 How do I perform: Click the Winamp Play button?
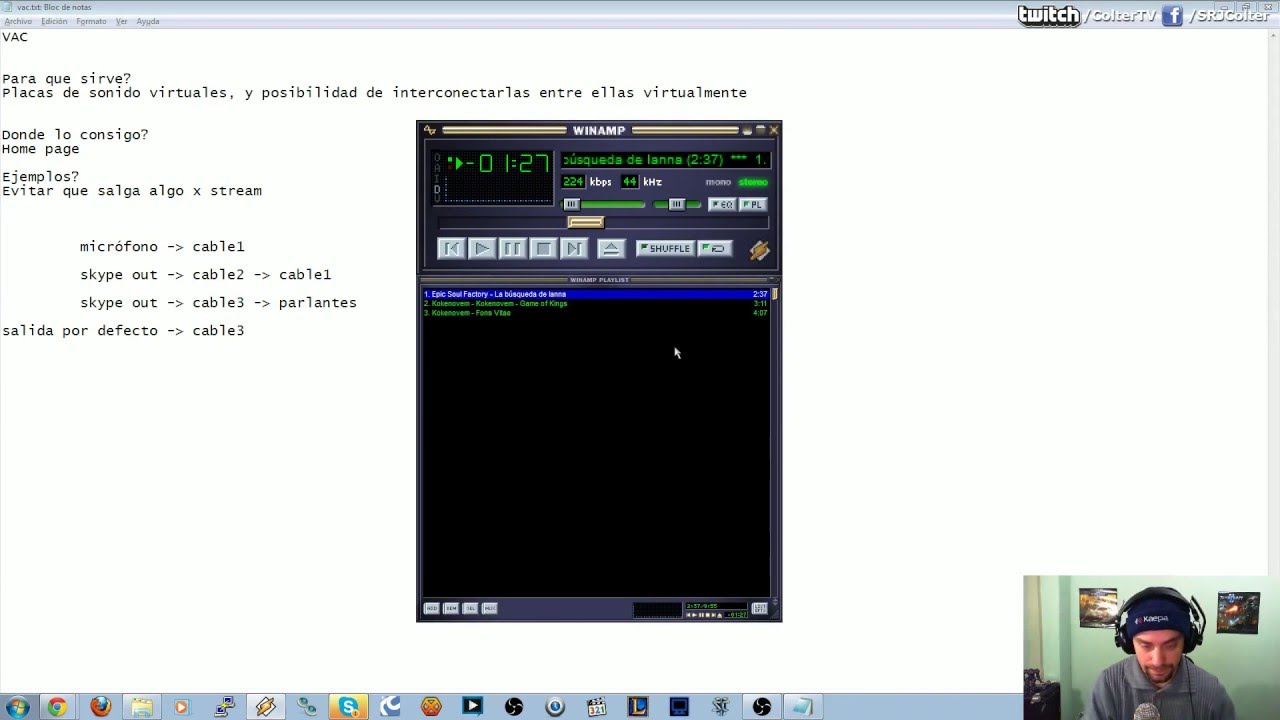[x=481, y=249]
